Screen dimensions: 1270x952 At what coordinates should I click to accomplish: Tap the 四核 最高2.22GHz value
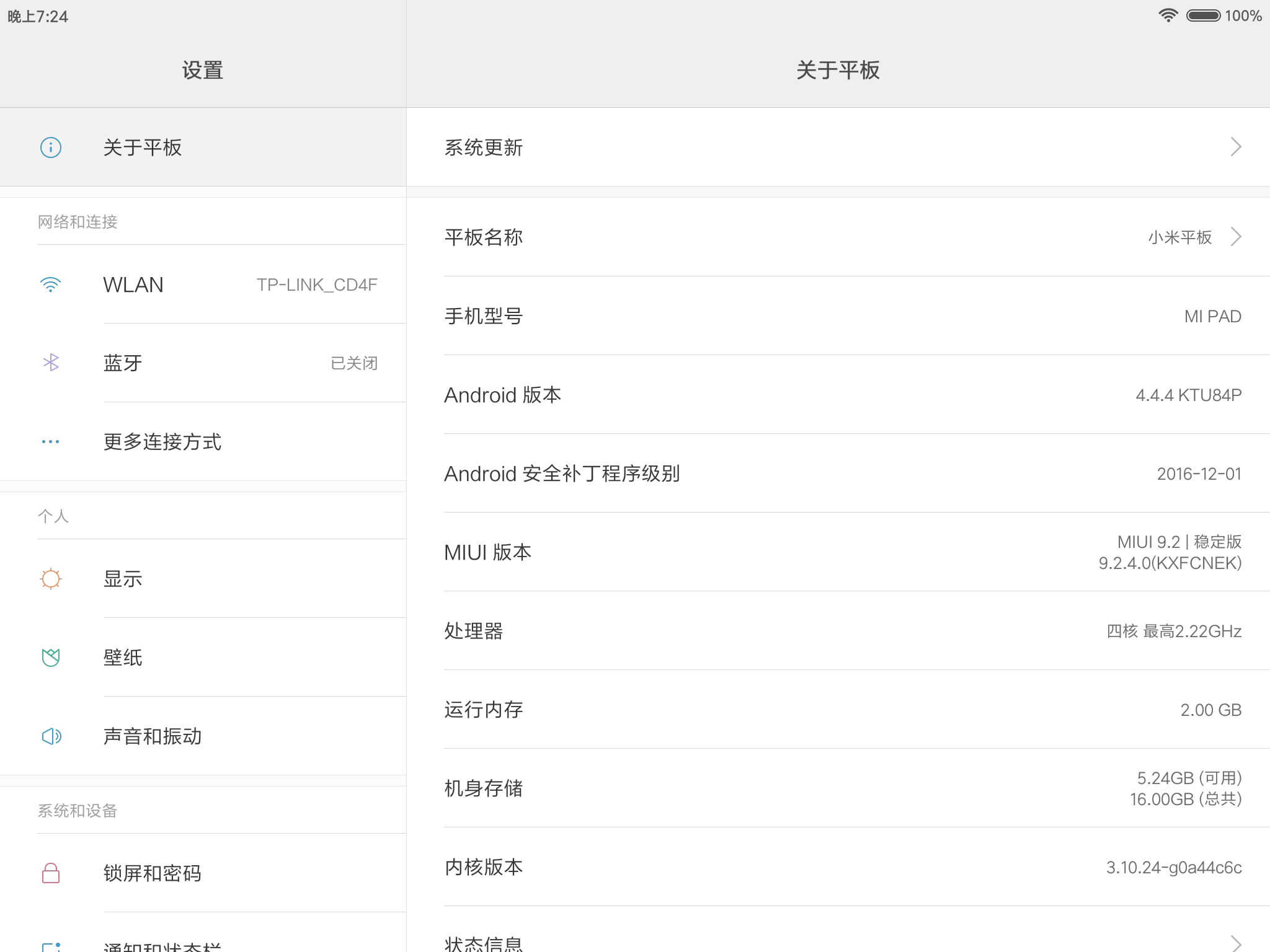pos(1174,631)
